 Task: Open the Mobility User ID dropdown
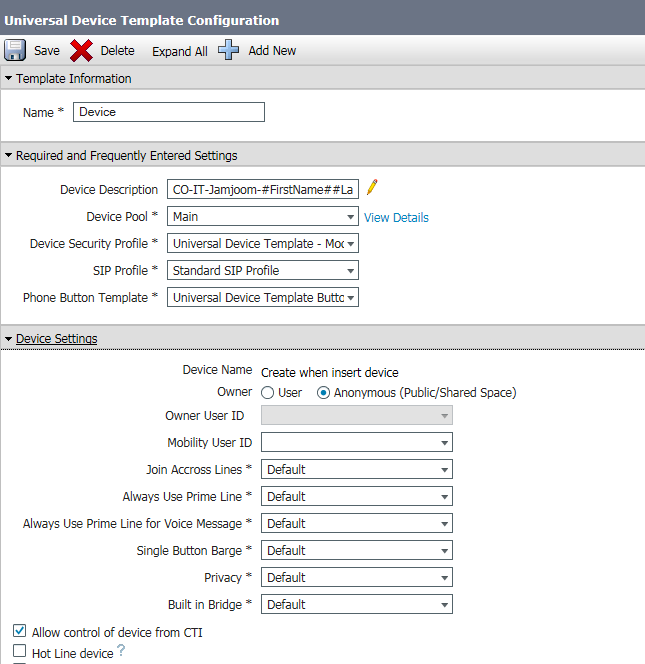pos(356,442)
